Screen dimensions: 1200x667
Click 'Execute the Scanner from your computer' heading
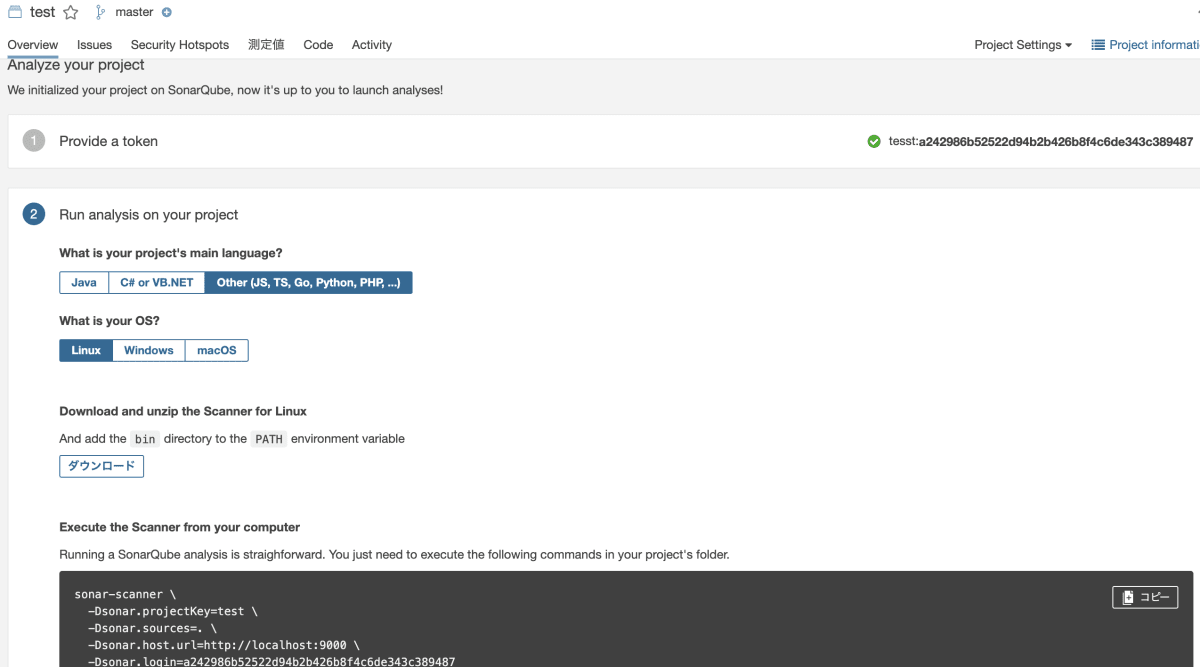[180, 527]
